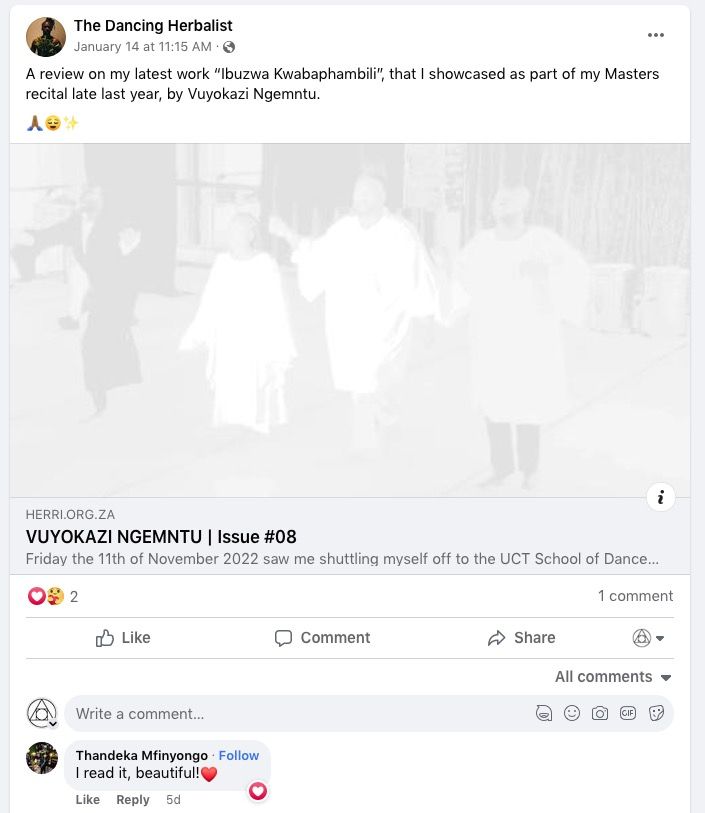Open the avatar sticker icon in comment box
The height and width of the screenshot is (813, 705).
point(544,713)
